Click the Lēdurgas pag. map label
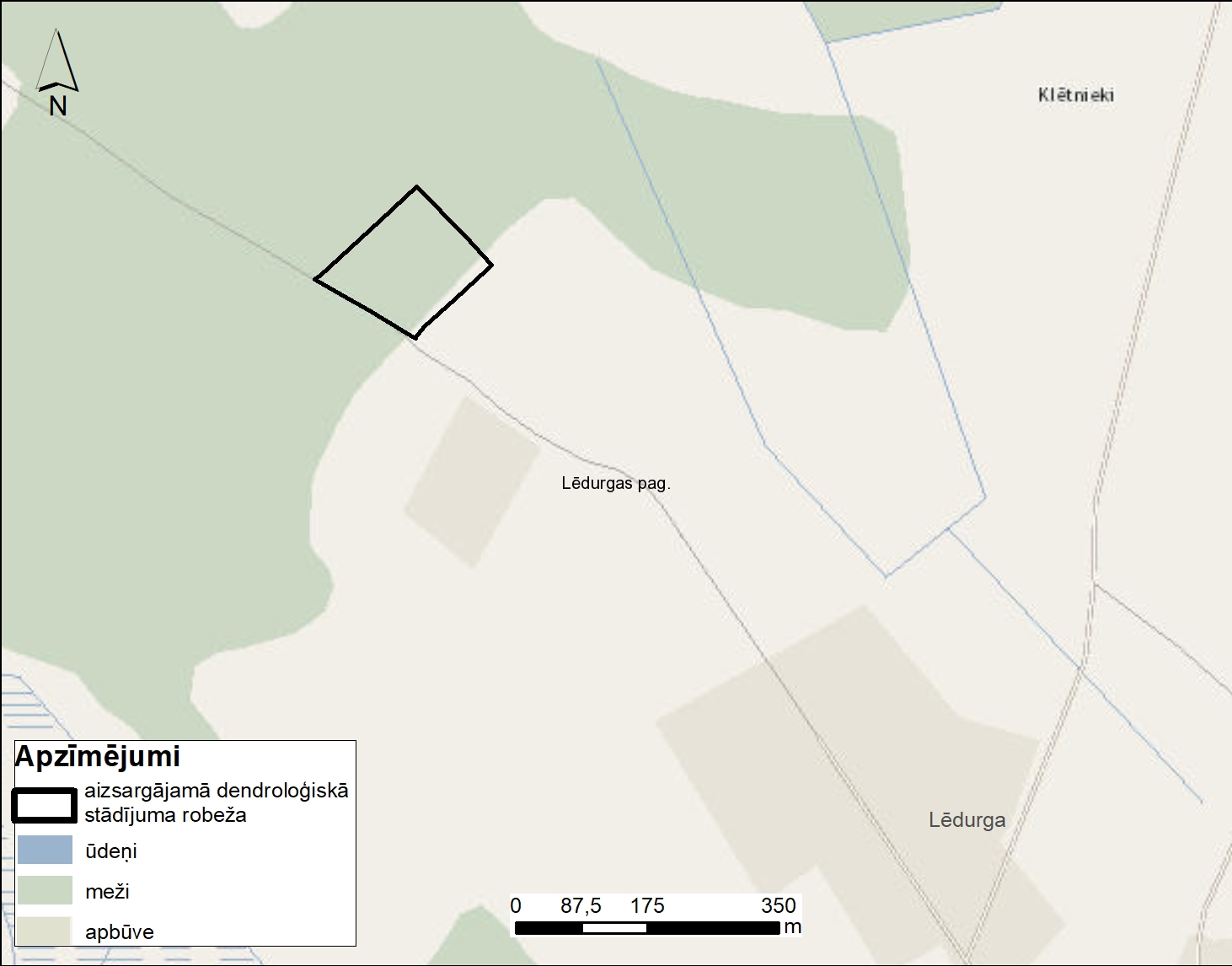This screenshot has height=966, width=1232. click(615, 483)
